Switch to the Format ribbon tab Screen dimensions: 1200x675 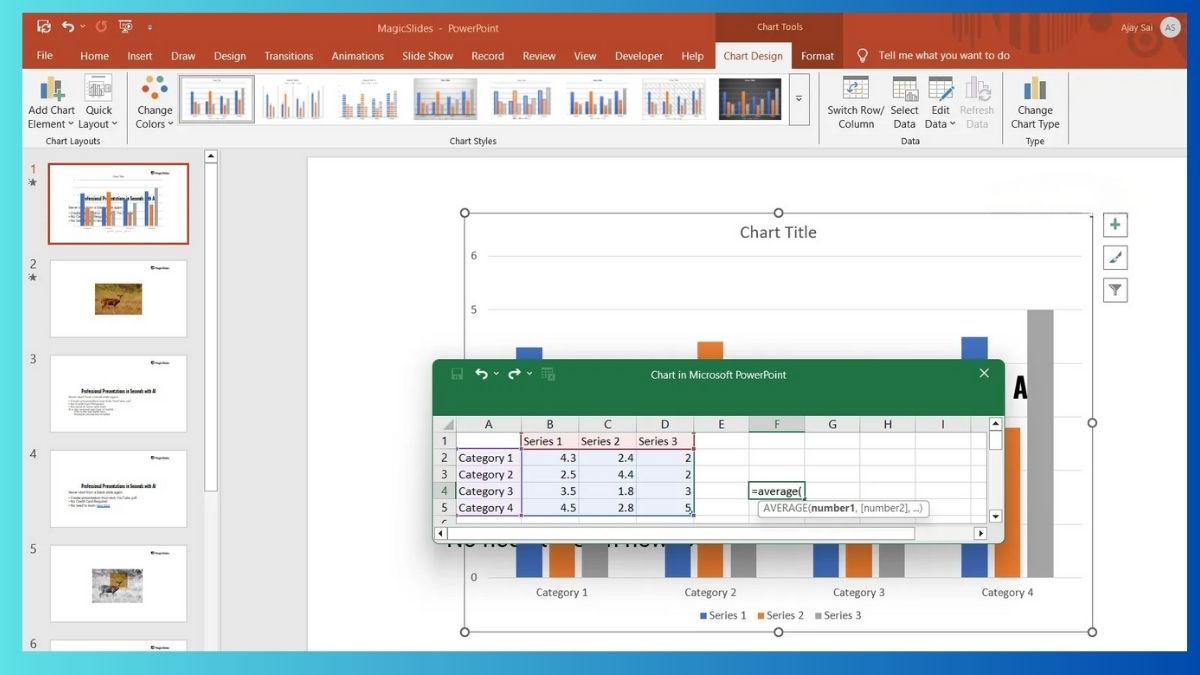(817, 56)
